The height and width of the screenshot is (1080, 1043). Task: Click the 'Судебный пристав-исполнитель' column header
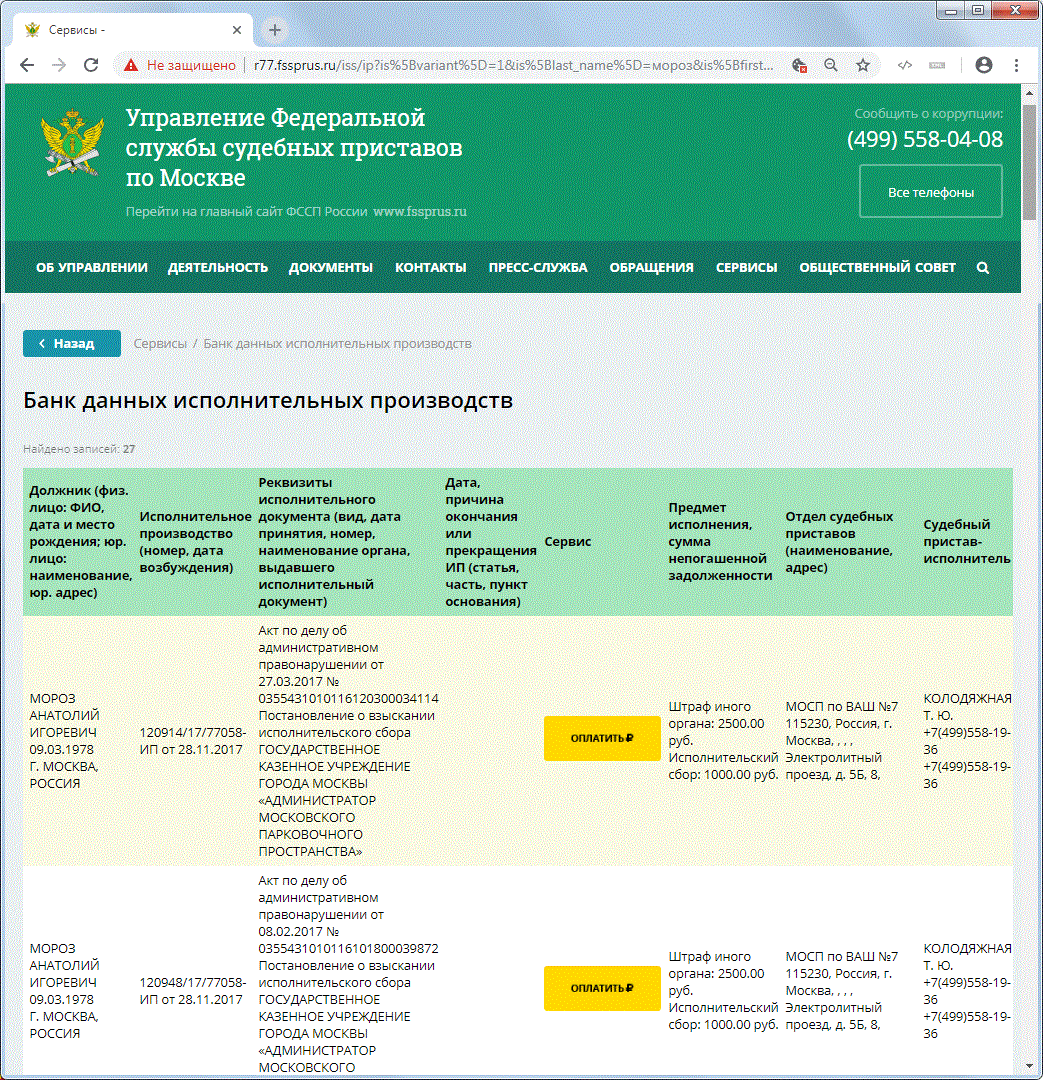click(x=967, y=541)
